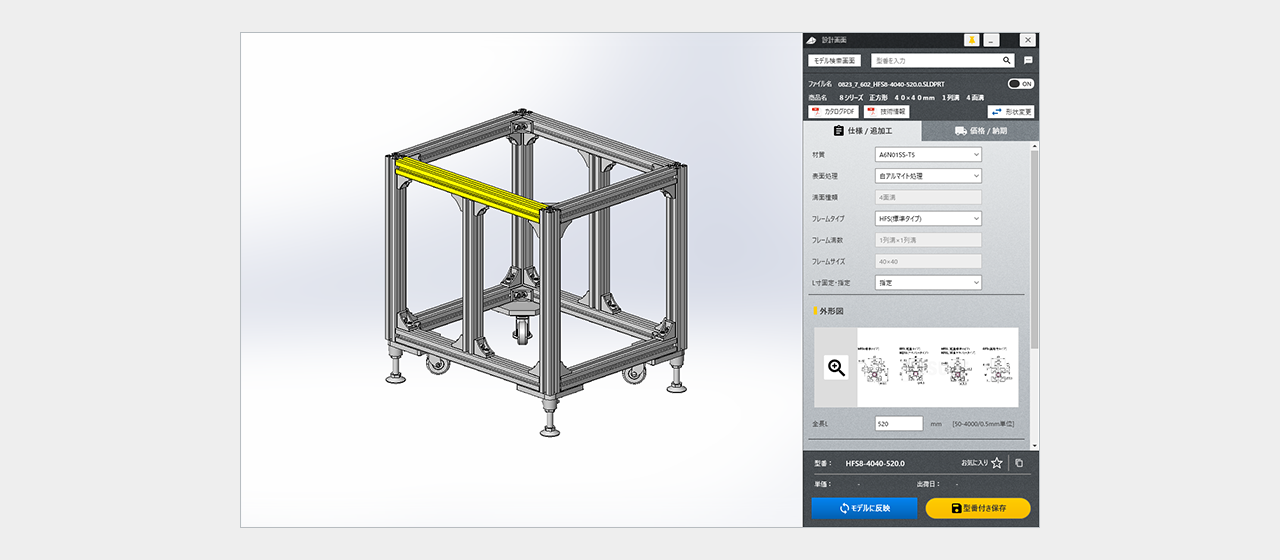Click the モデルに反映 button
1280x560 pixels.
coord(864,508)
